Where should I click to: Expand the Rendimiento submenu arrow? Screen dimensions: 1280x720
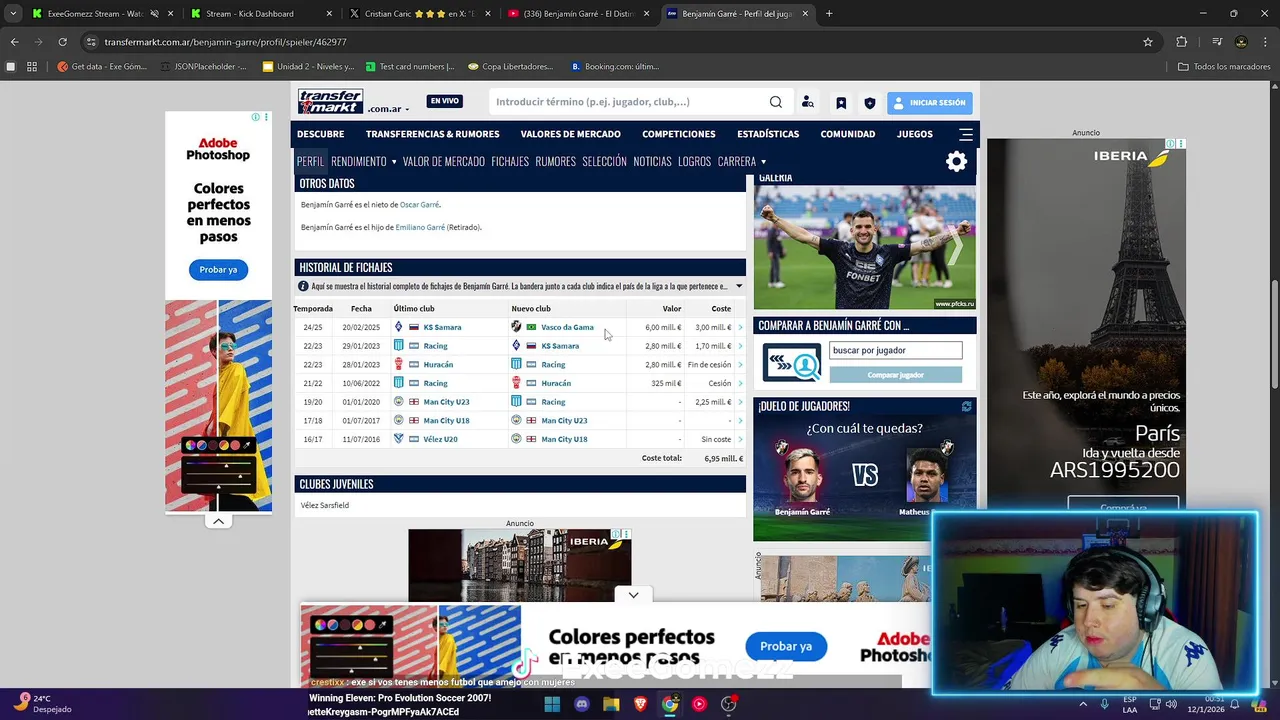[x=394, y=162]
